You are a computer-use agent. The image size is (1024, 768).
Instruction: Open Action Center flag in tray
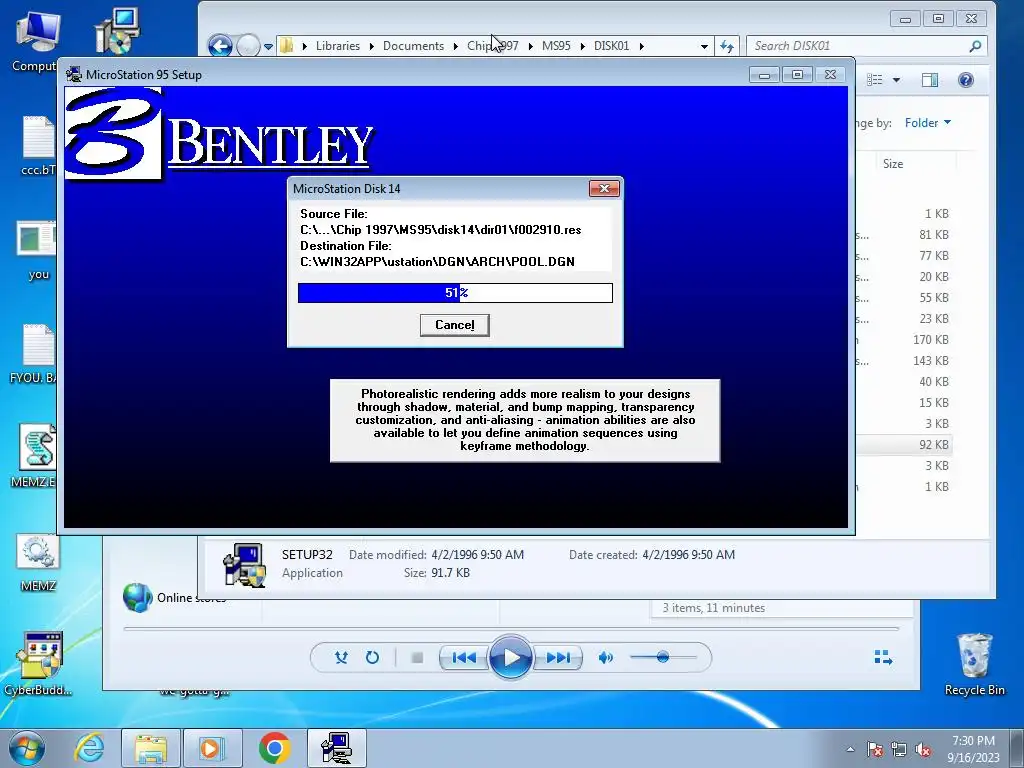coord(875,749)
